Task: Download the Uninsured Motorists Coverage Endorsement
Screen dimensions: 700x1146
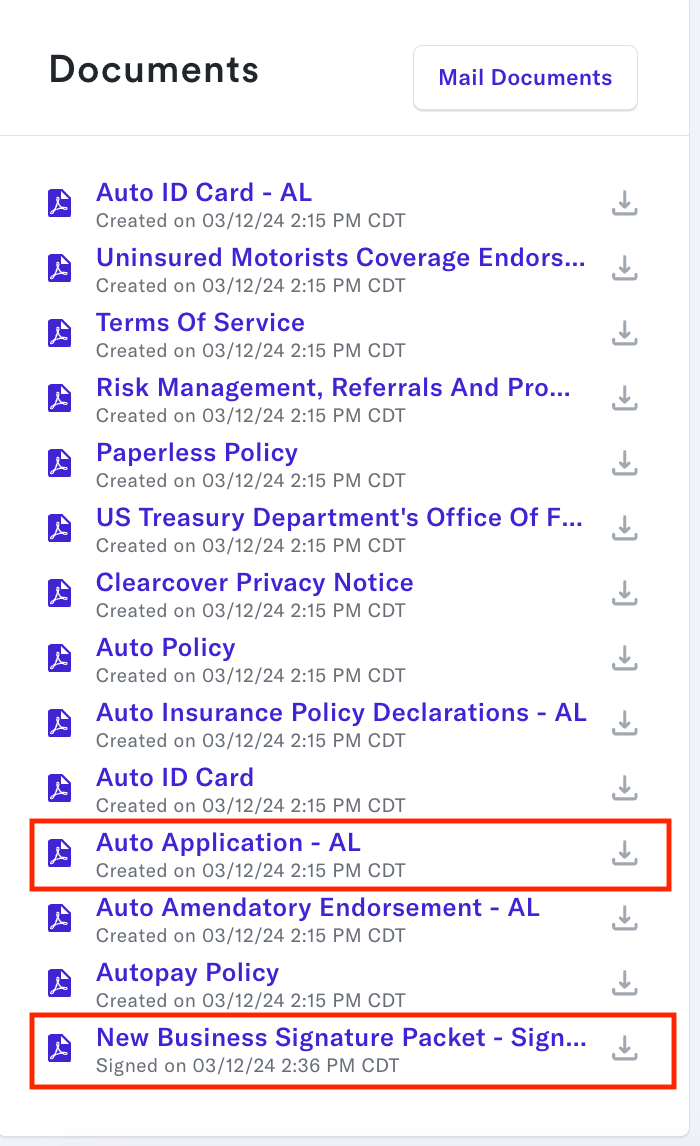Action: [x=624, y=268]
